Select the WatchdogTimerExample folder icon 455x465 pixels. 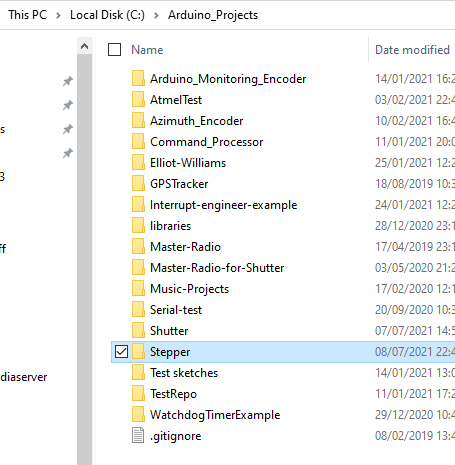pyautogui.click(x=138, y=415)
